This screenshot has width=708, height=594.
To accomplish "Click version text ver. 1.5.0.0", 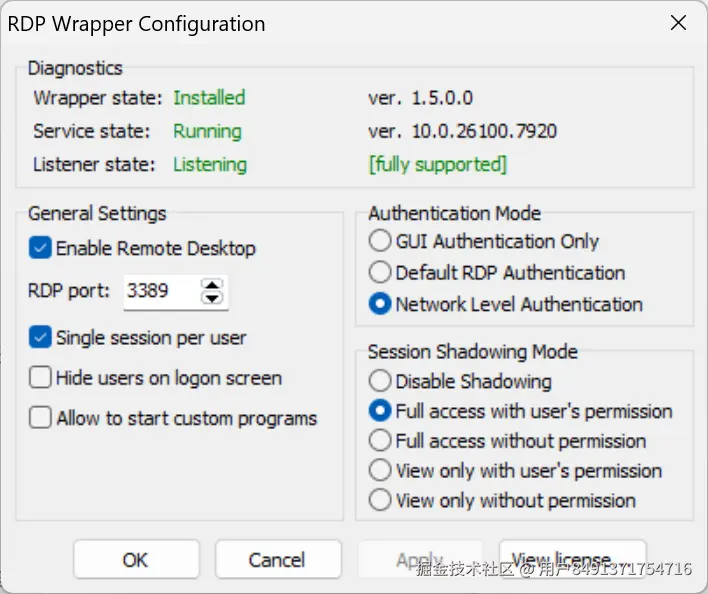I will [421, 98].
